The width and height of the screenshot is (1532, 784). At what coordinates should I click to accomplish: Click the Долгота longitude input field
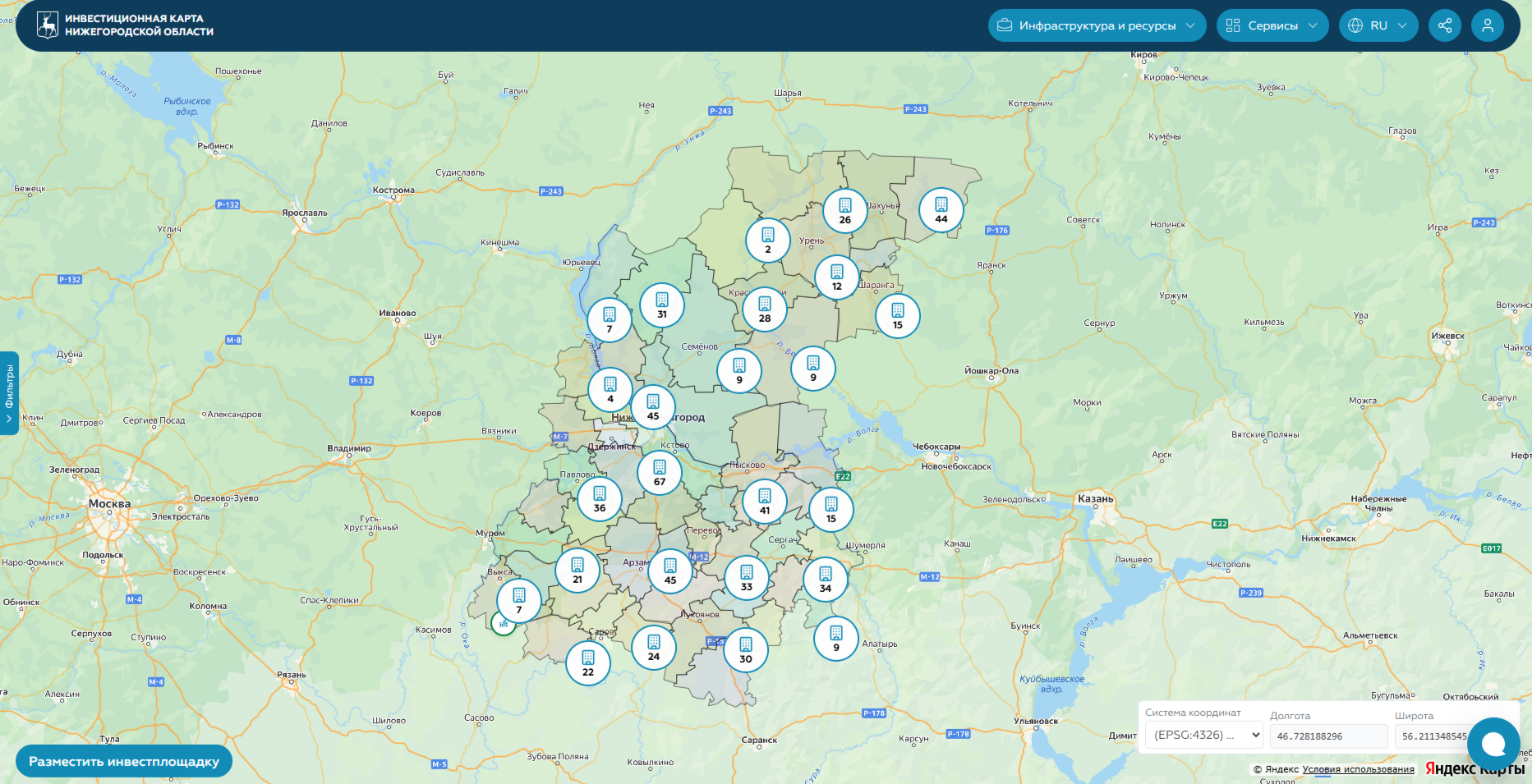pos(1327,736)
